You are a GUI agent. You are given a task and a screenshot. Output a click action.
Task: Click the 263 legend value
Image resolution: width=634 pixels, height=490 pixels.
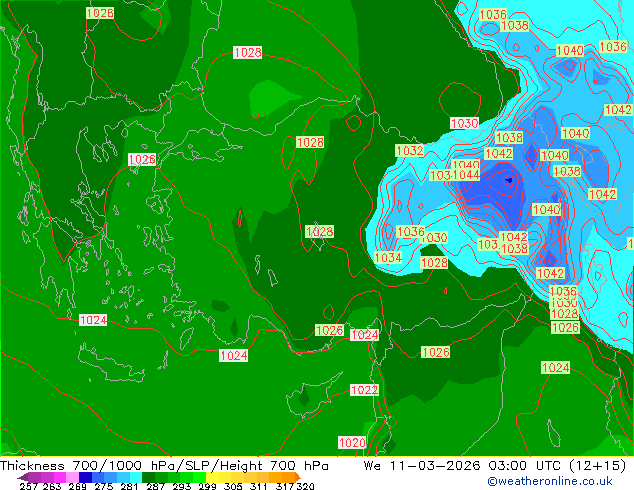click(x=52, y=486)
